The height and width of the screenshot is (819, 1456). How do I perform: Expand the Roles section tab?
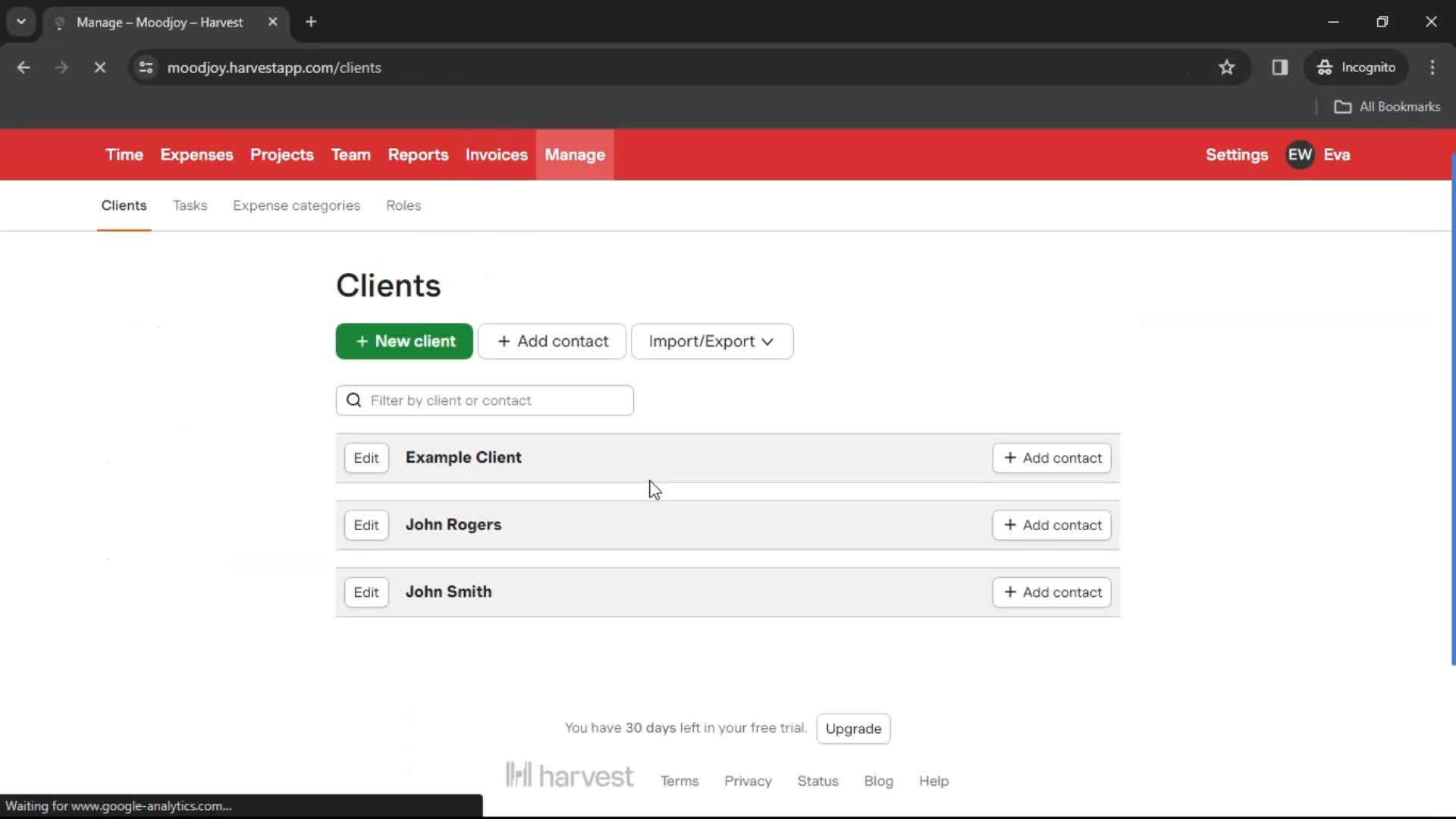click(403, 205)
